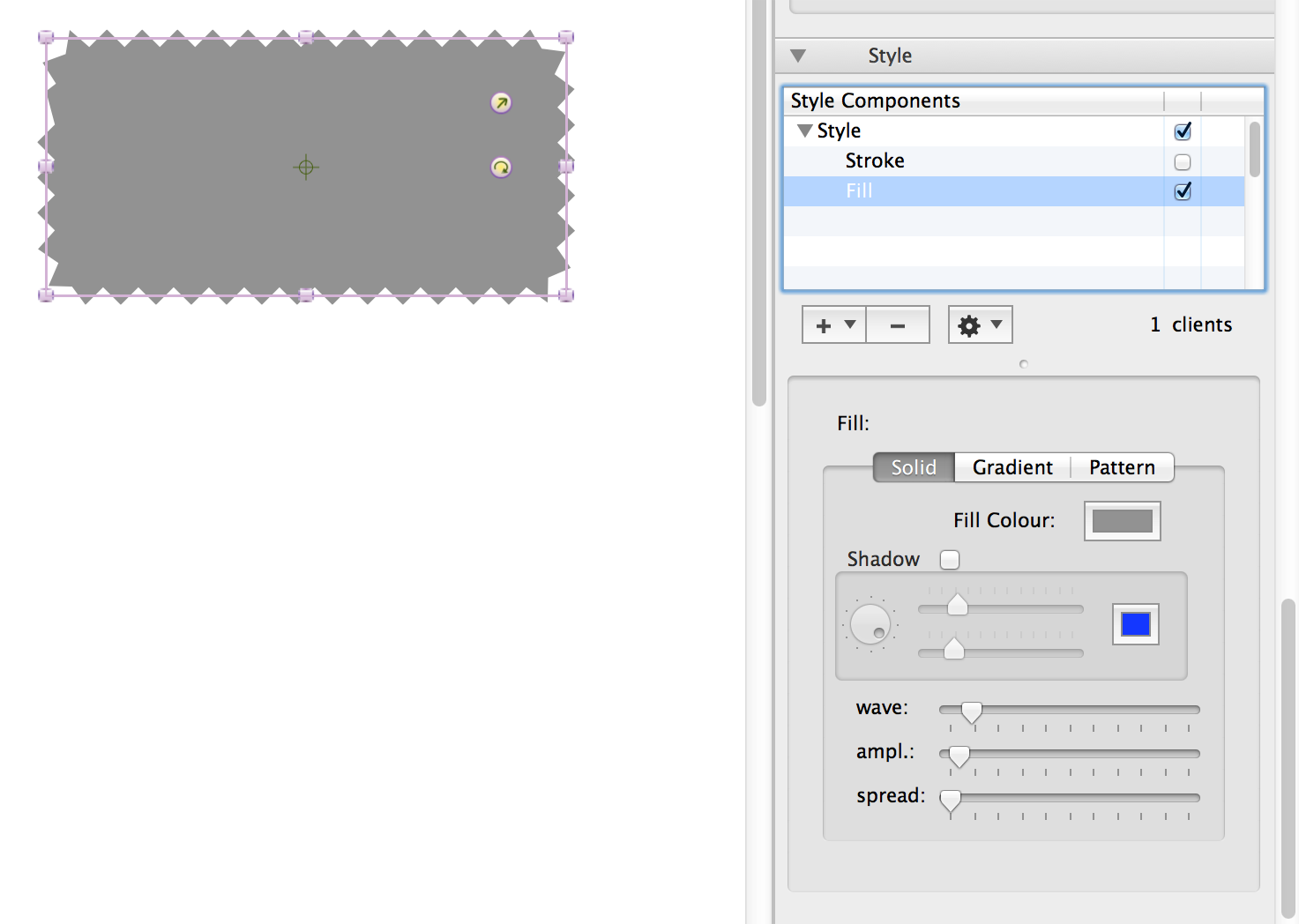The image size is (1299, 924).
Task: Click the upper shadow slider thumb
Action: point(957,605)
